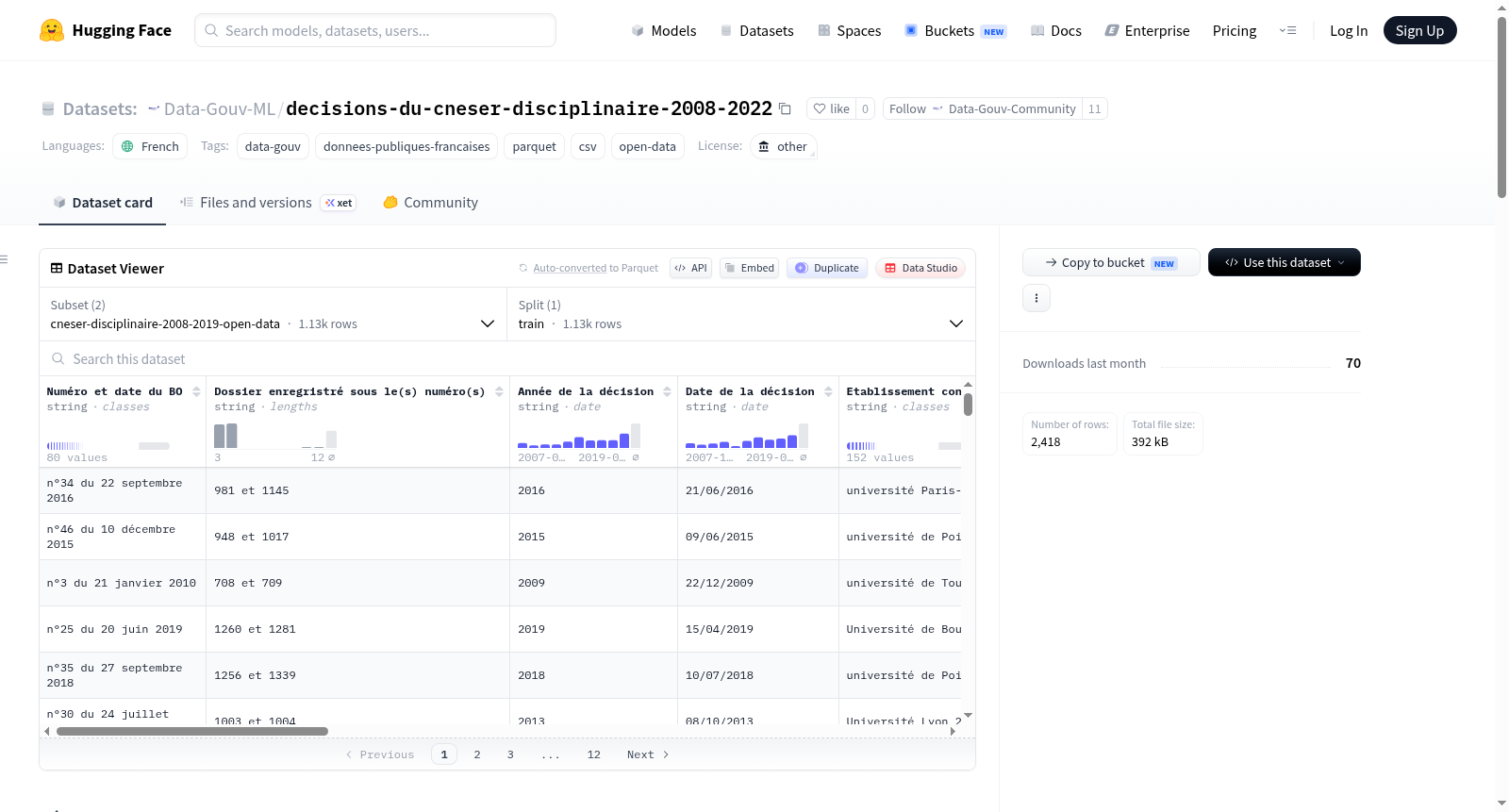Click the table scroll-left arrow

tap(47, 731)
